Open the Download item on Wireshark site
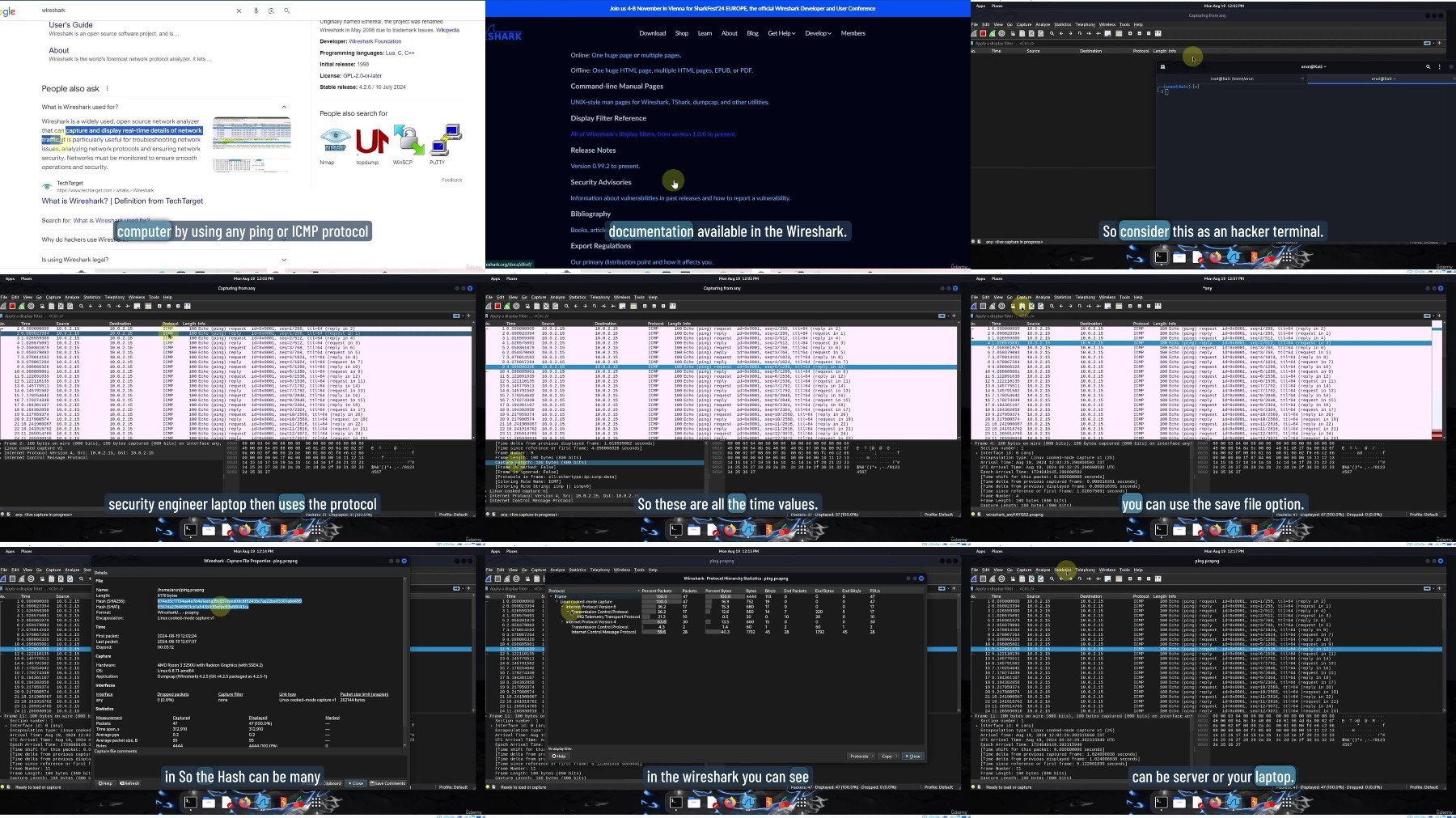 point(653,33)
